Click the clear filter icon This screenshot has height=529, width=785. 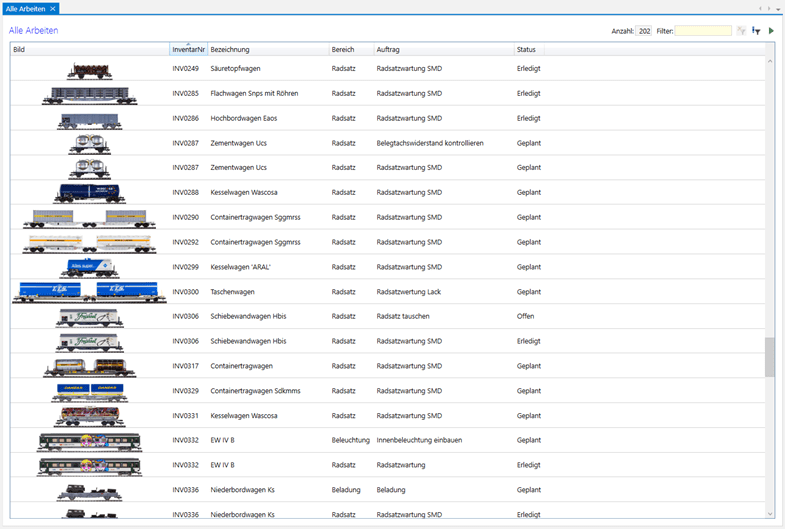point(741,31)
